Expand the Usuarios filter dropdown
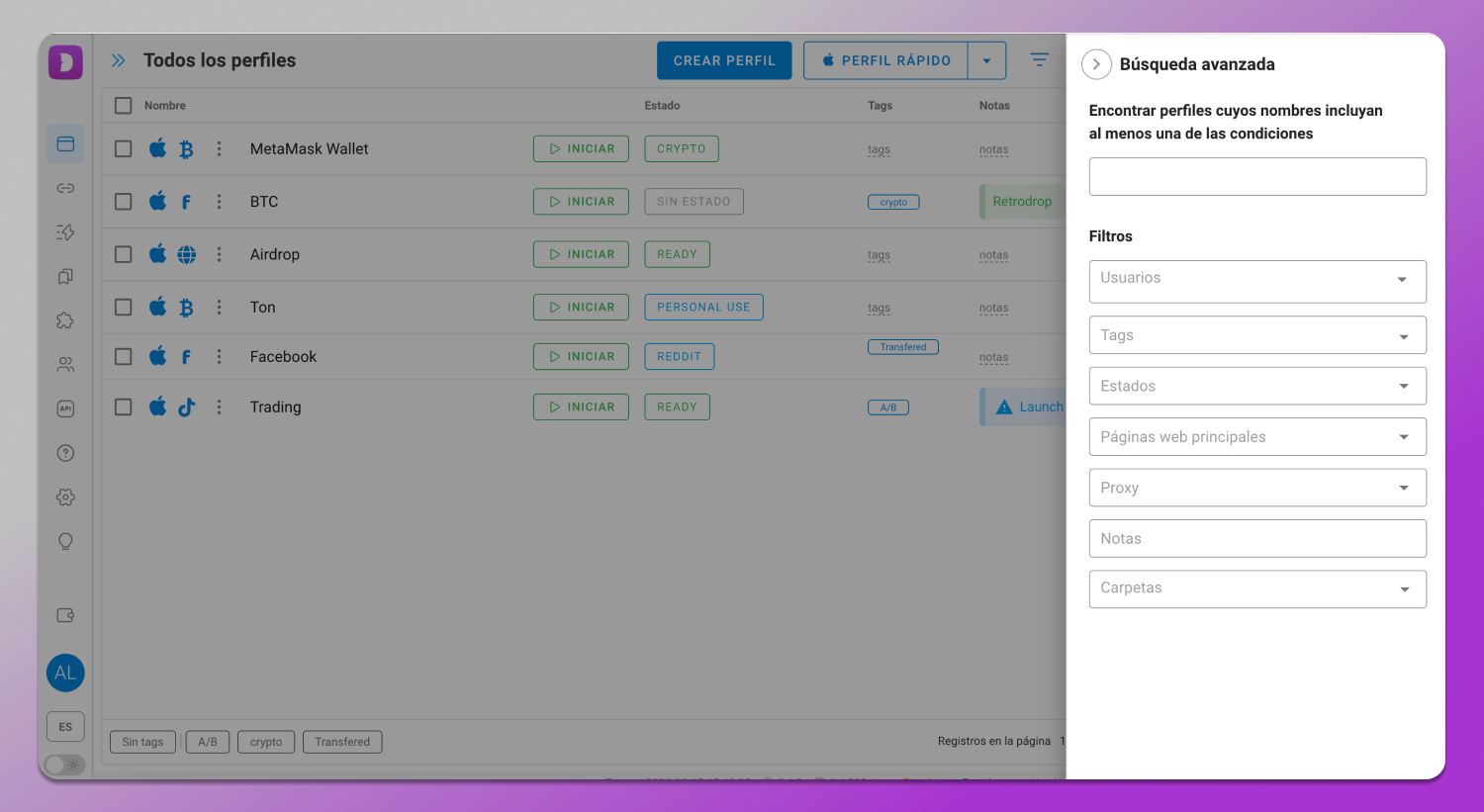The image size is (1484, 812). point(1256,281)
